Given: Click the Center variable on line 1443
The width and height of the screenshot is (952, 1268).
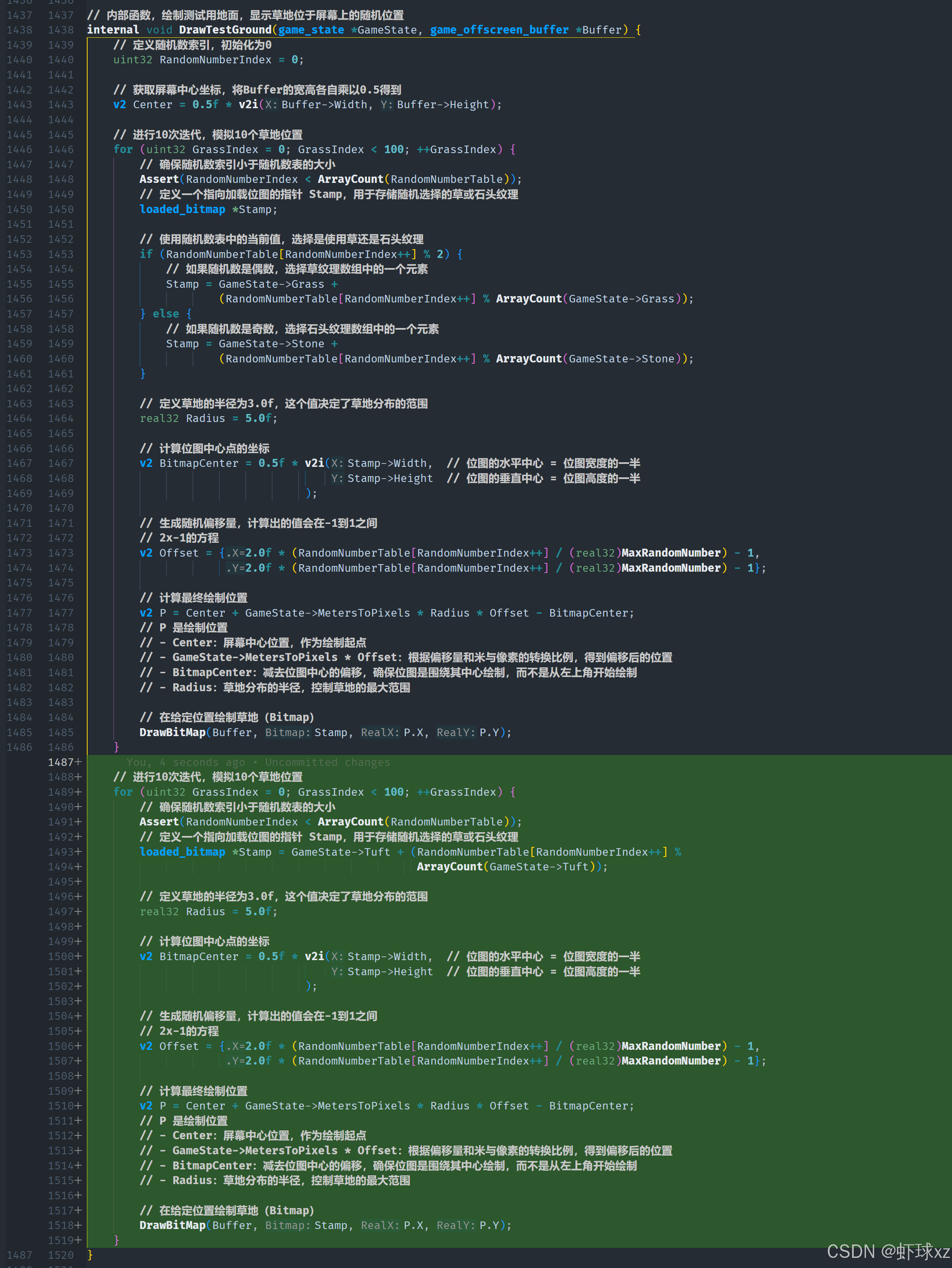Looking at the screenshot, I should 153,104.
